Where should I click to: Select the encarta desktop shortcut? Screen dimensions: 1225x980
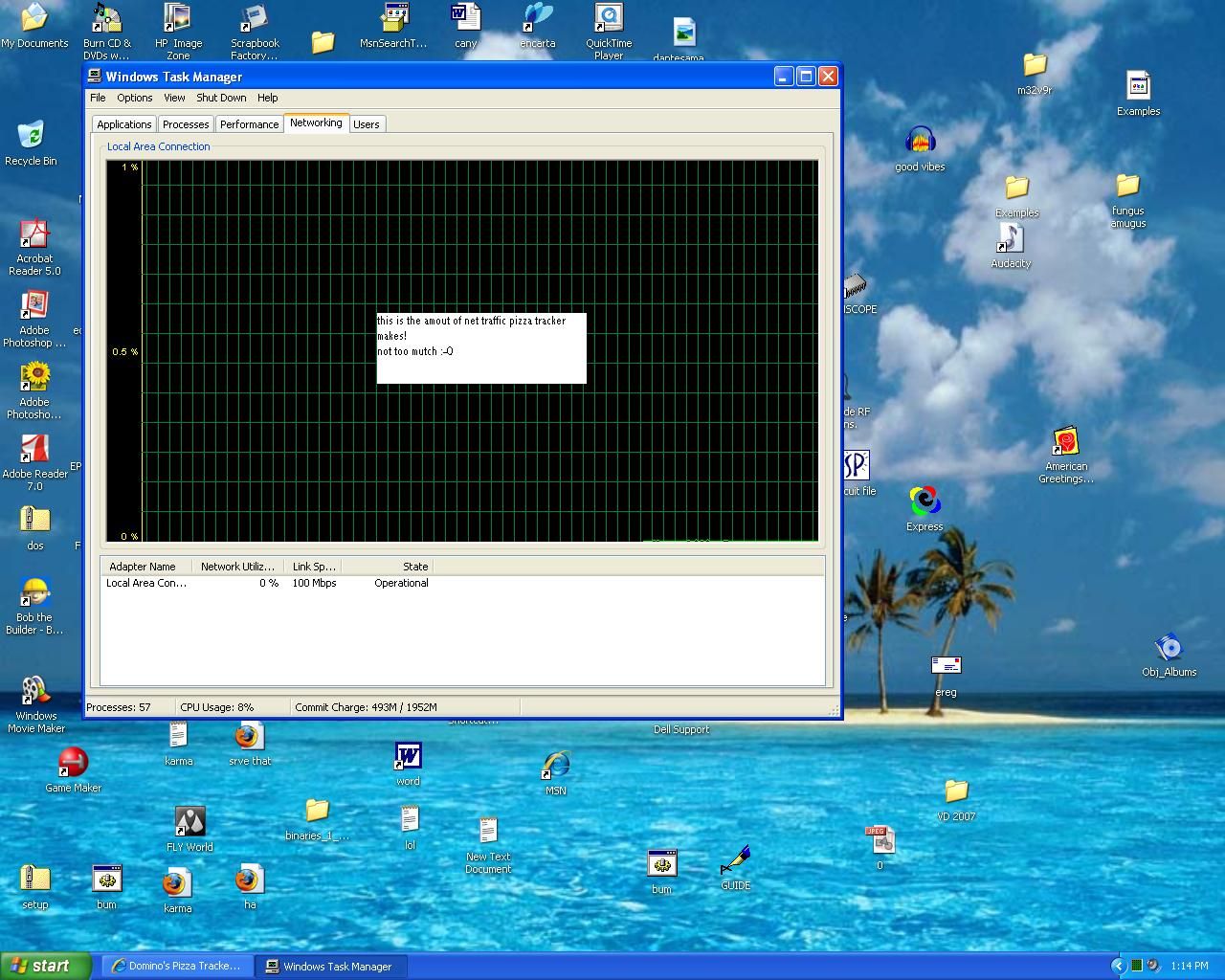538,25
